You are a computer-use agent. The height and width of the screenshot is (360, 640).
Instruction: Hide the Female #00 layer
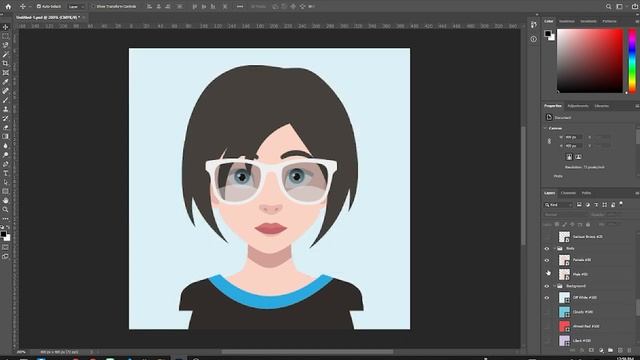(x=547, y=260)
